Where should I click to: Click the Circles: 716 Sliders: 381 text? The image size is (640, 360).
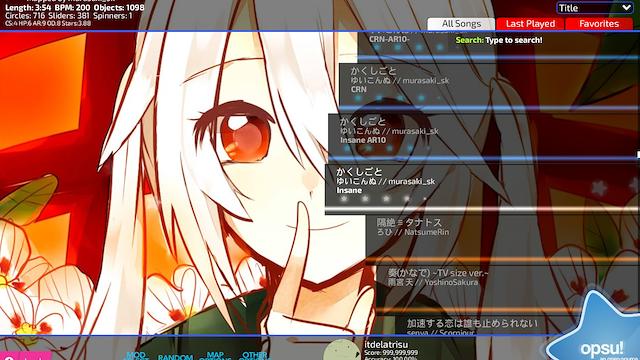pos(69,16)
